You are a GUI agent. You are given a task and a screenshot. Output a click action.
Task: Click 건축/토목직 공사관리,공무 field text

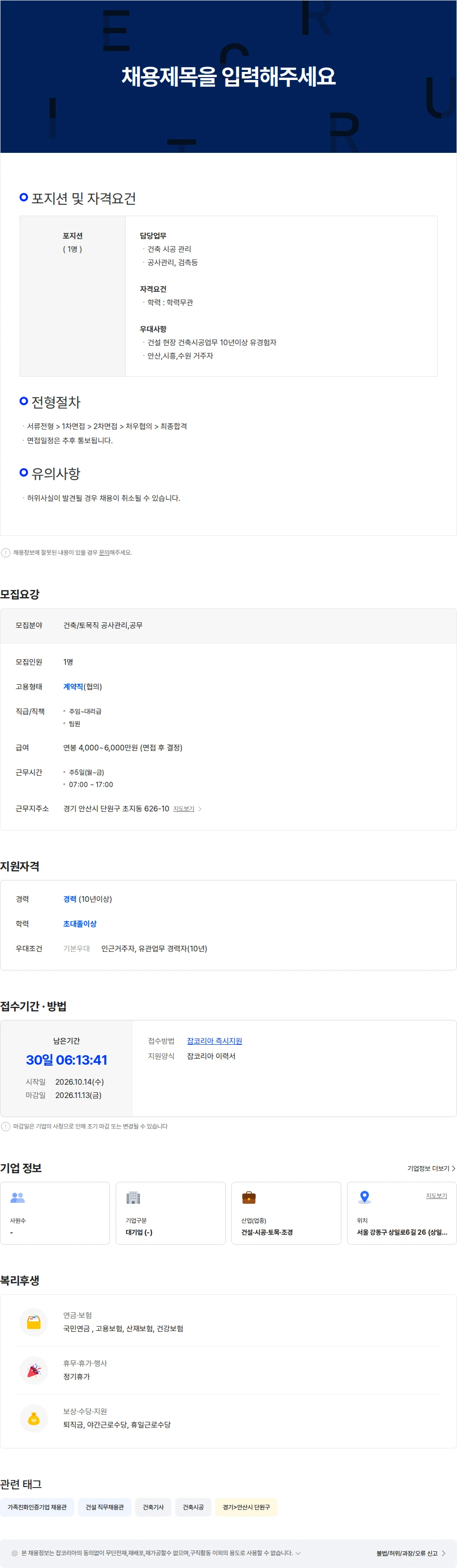click(x=103, y=625)
